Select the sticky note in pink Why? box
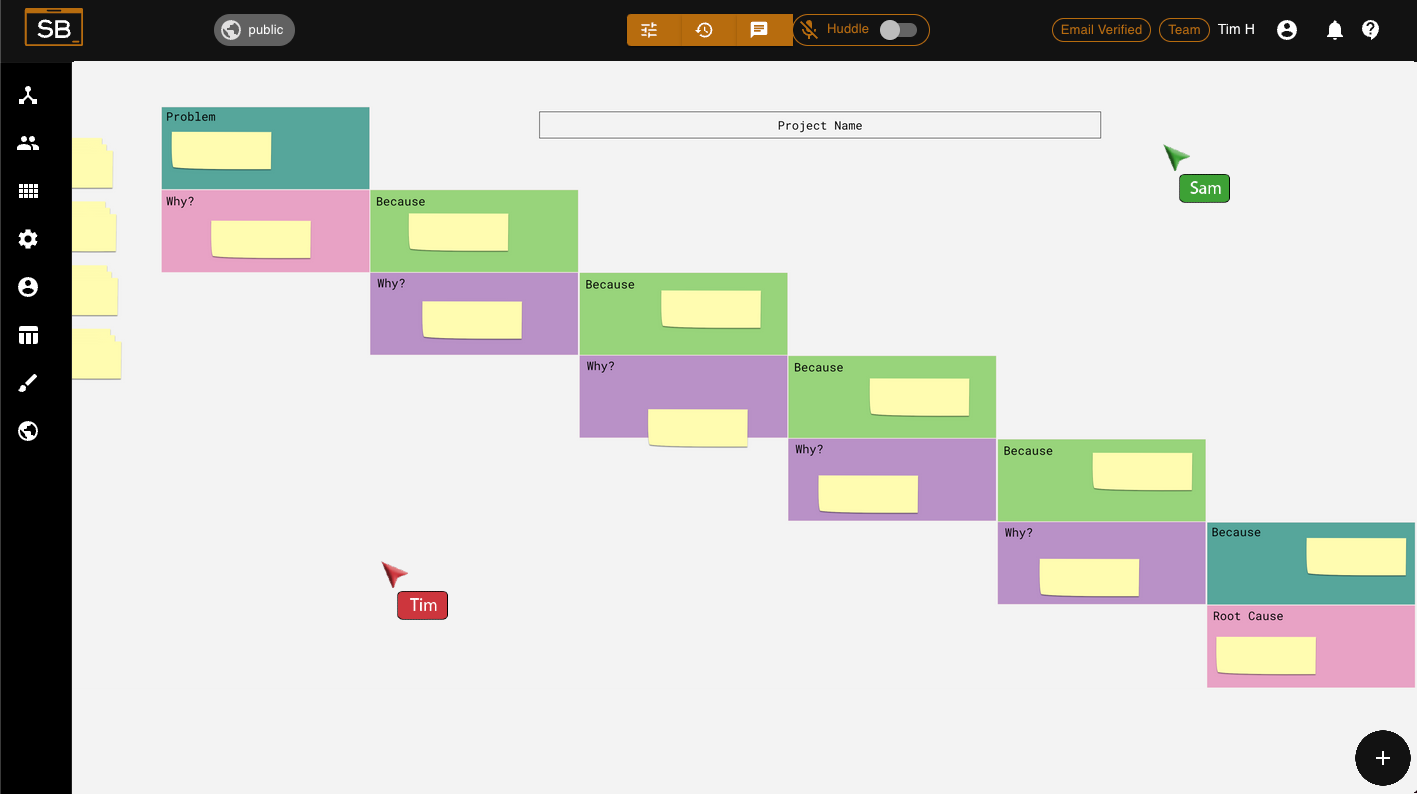Screen dimensions: 1417x794 [261, 240]
